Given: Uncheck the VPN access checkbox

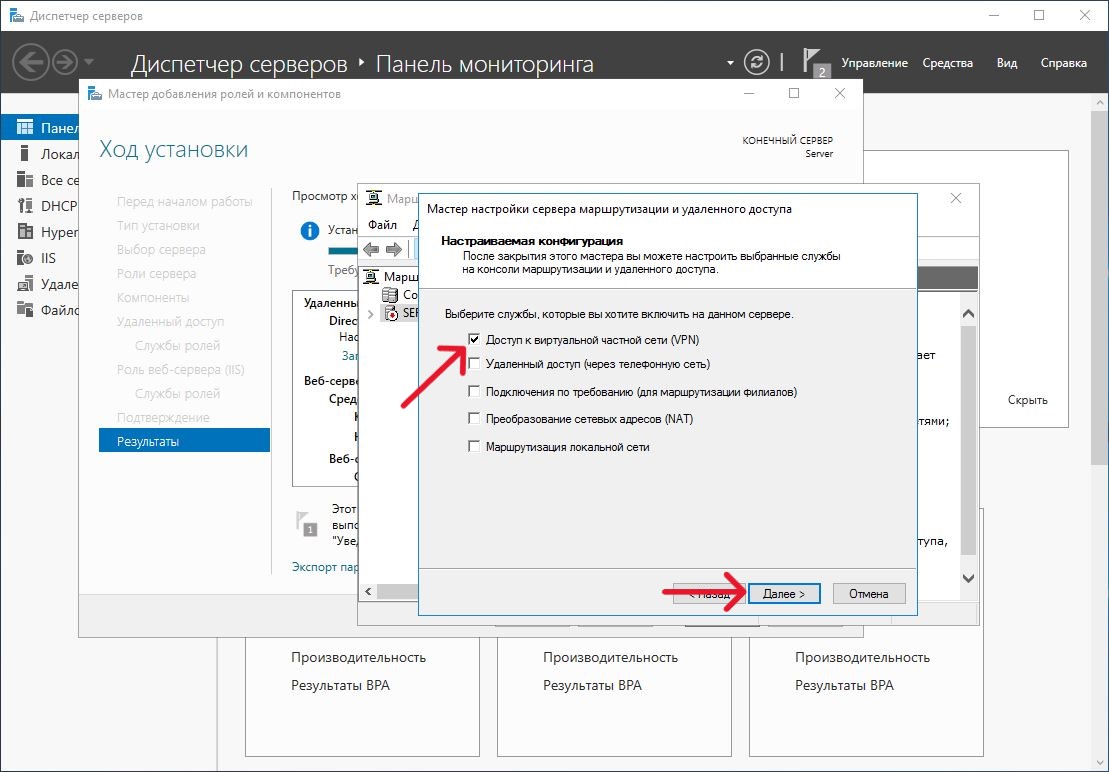Looking at the screenshot, I should 474,340.
